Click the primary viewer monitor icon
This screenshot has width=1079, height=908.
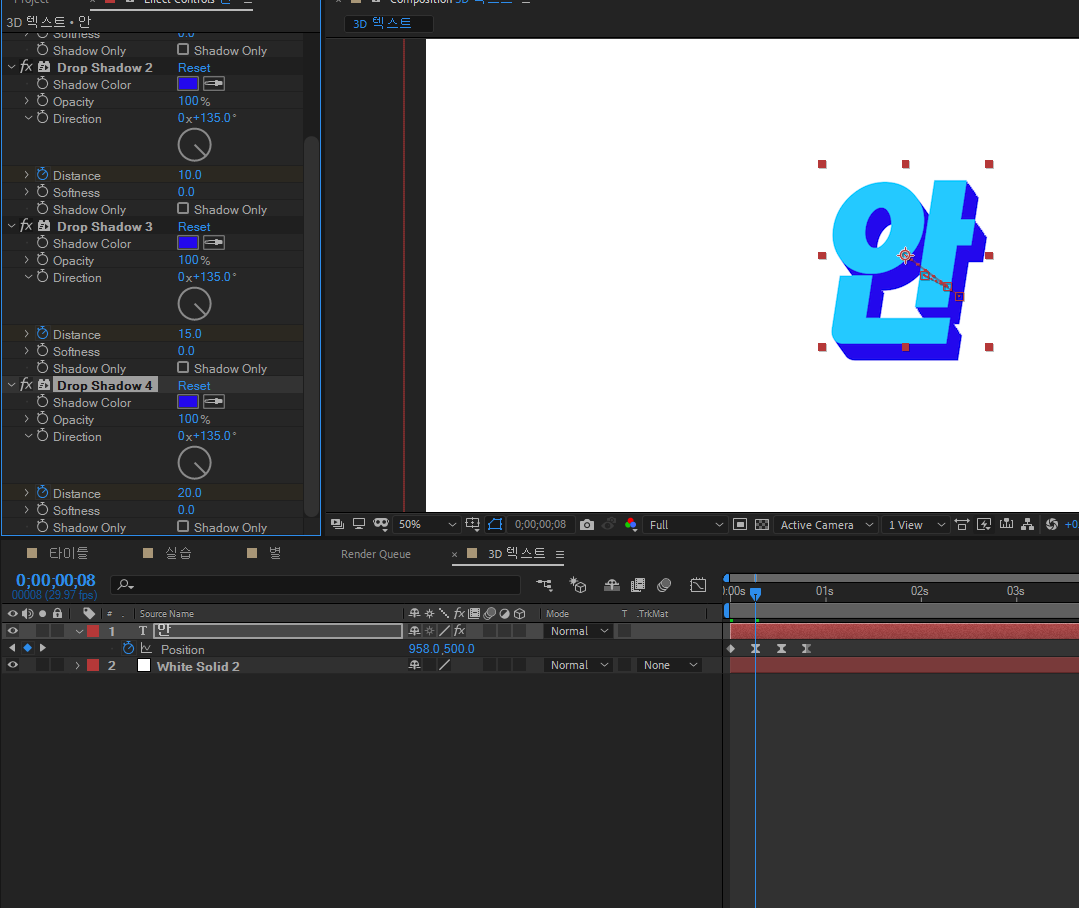point(359,524)
